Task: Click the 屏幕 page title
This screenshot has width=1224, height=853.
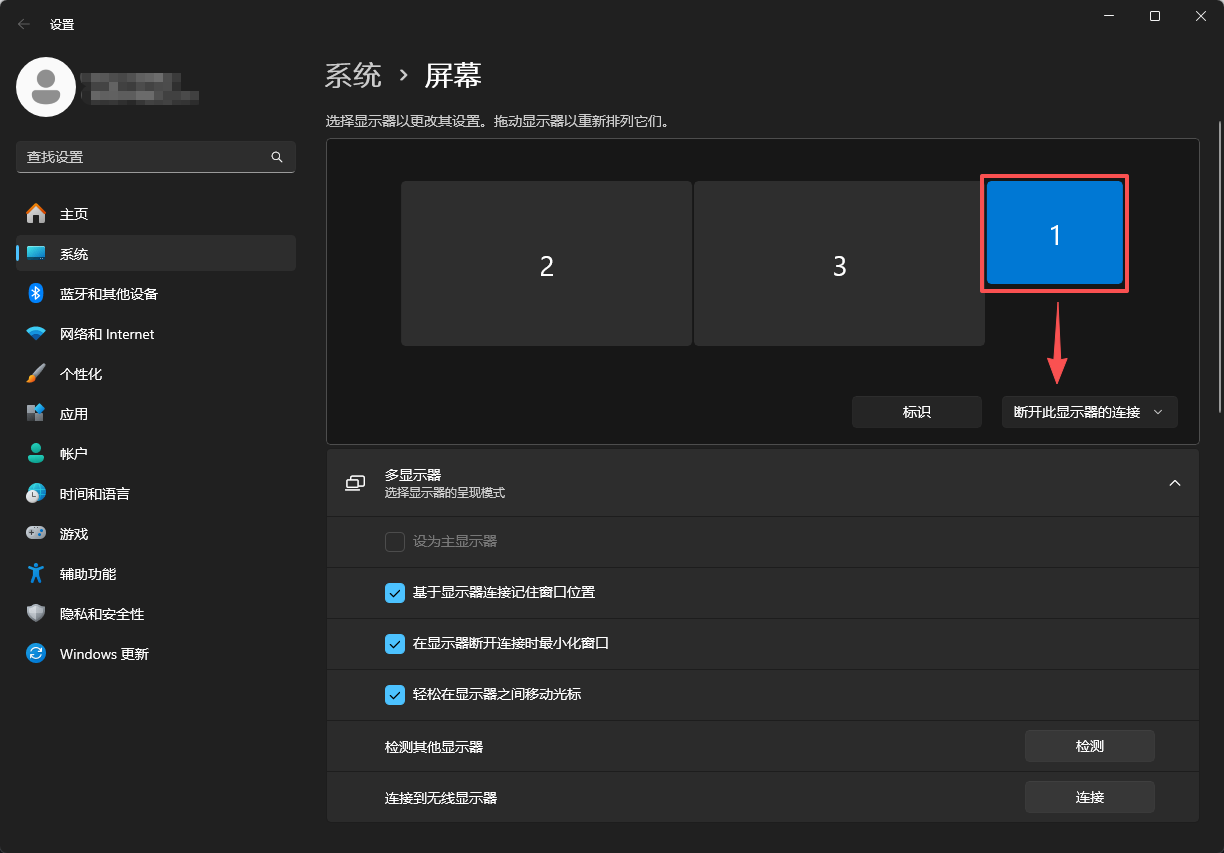Action: click(453, 75)
